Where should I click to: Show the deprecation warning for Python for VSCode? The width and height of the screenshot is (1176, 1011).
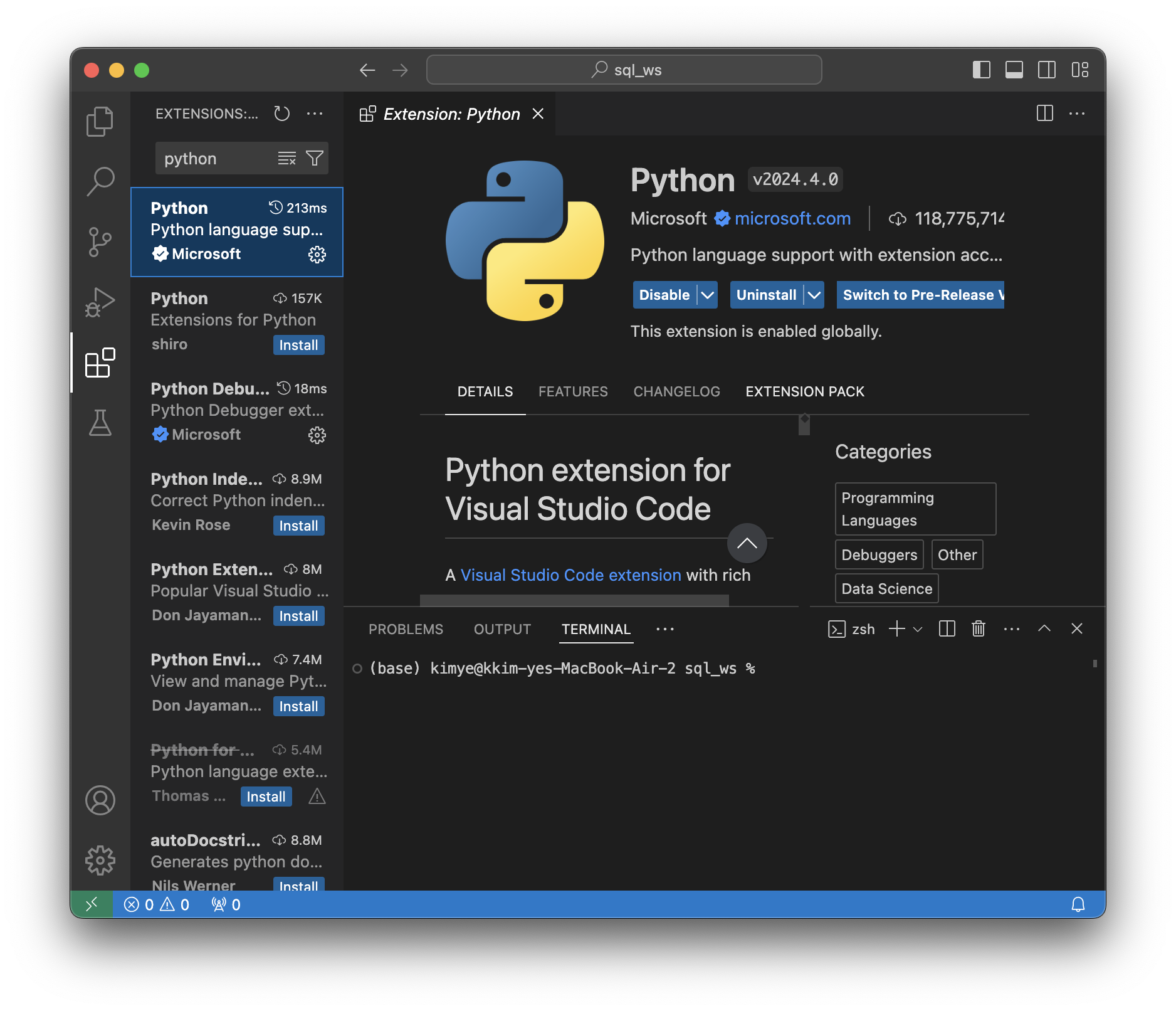pos(317,797)
